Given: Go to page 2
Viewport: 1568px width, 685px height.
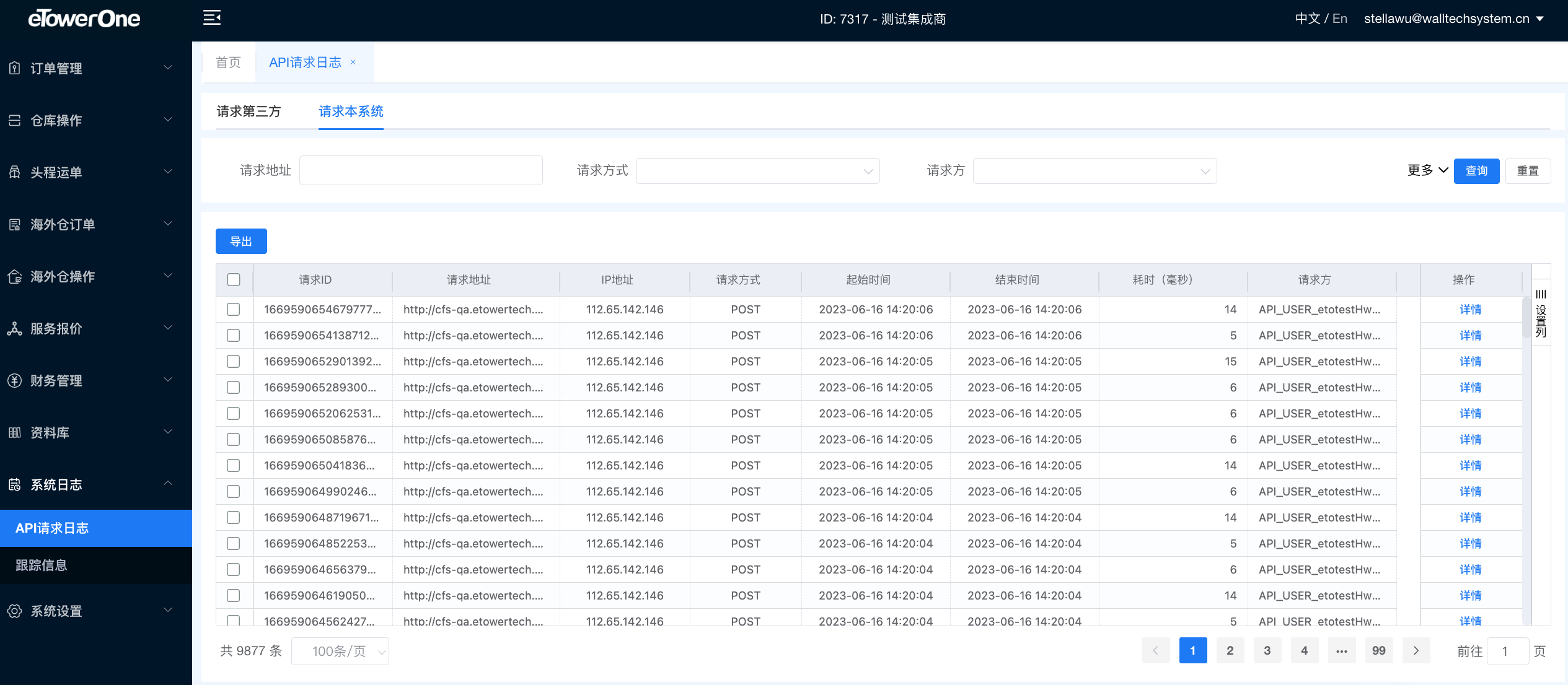Looking at the screenshot, I should (1230, 650).
